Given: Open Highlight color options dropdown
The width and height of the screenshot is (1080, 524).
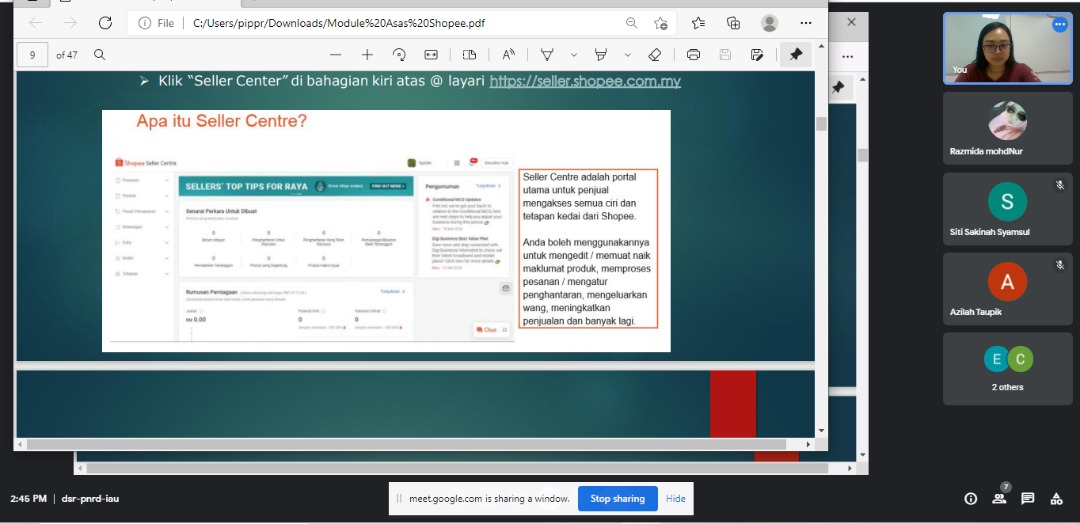Looking at the screenshot, I should pos(627,55).
